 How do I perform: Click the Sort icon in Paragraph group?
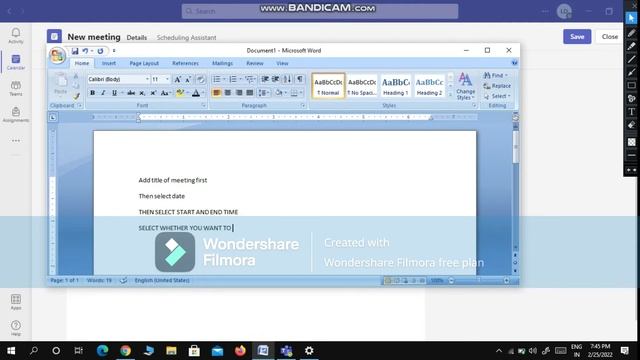[287, 79]
